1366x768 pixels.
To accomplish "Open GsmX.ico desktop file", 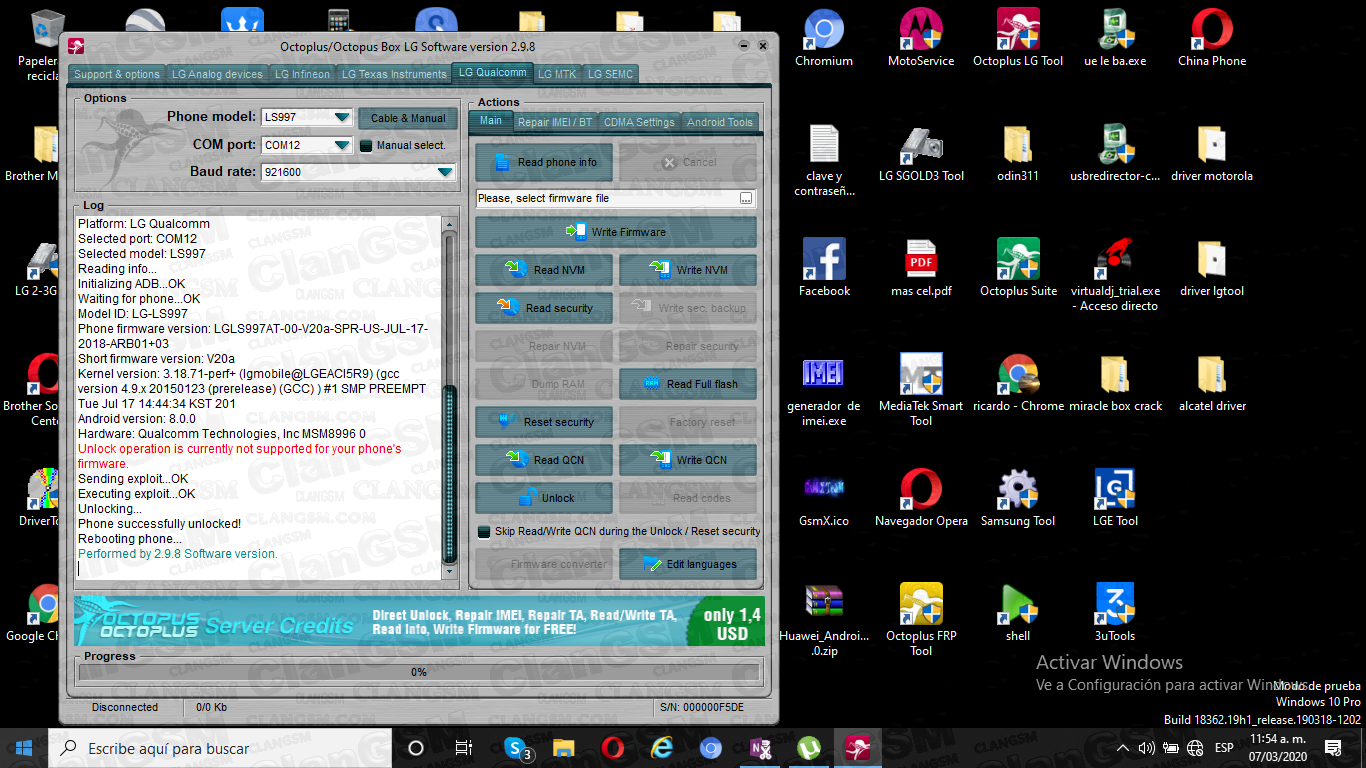I will (824, 498).
